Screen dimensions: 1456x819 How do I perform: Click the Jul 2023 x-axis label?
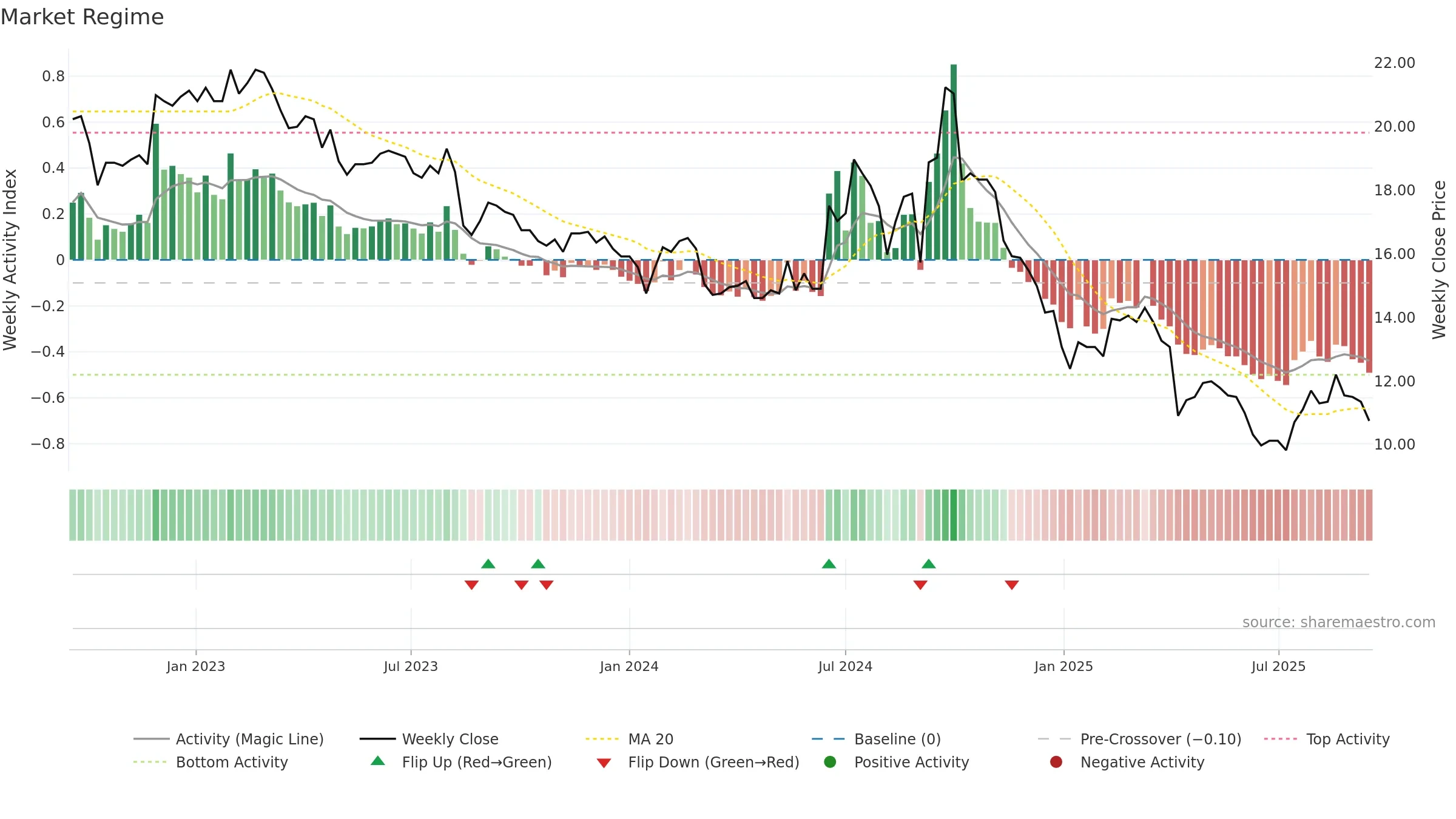pos(411,666)
